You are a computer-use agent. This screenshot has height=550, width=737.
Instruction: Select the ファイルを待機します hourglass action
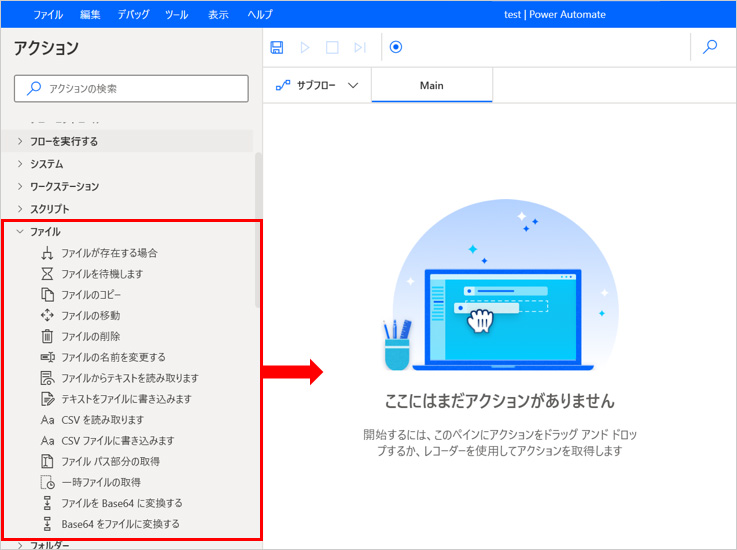tap(101, 273)
